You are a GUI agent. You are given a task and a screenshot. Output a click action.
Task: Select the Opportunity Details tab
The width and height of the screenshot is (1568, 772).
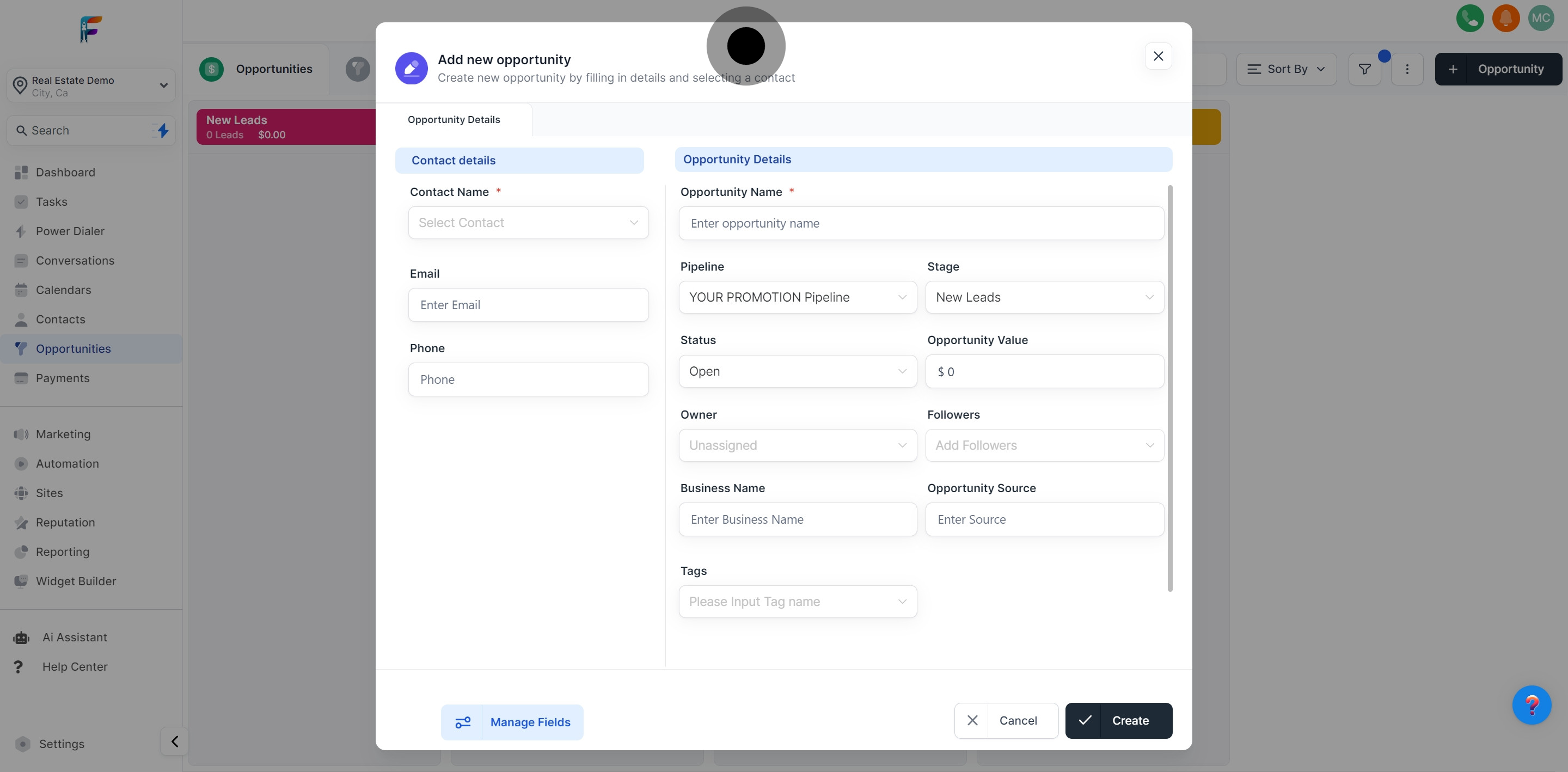pyautogui.click(x=454, y=120)
